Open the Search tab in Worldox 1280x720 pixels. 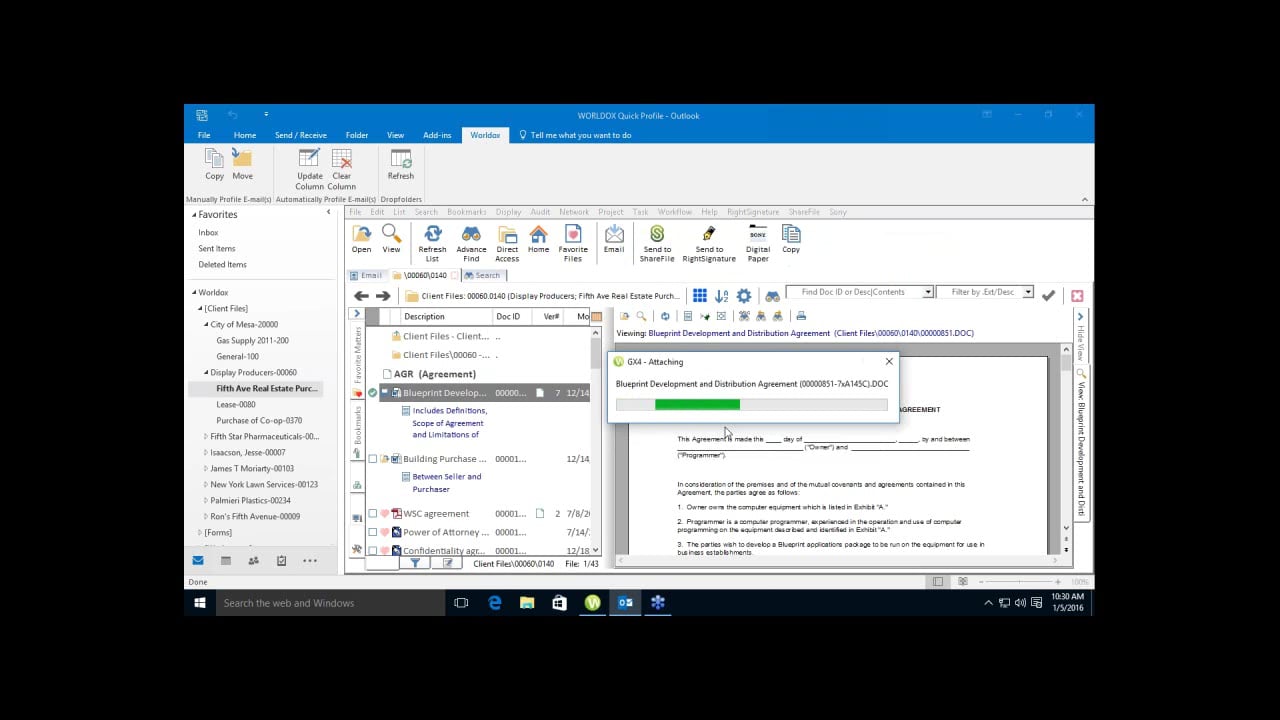tap(486, 275)
